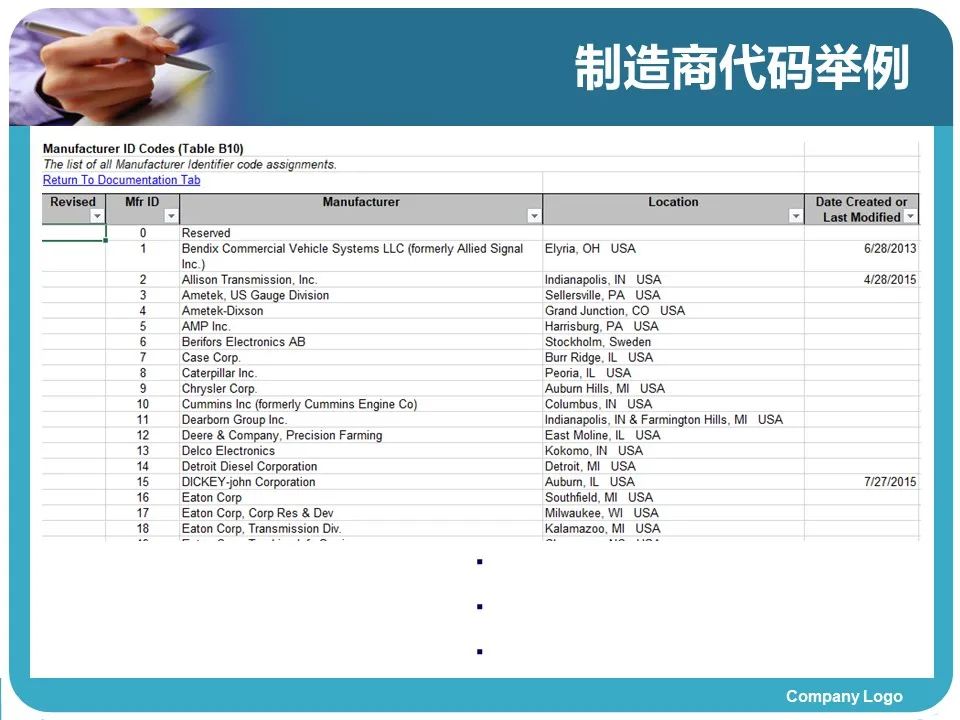Select the Stockholm, Sweden location cell
The image size is (960, 720).
(673, 342)
